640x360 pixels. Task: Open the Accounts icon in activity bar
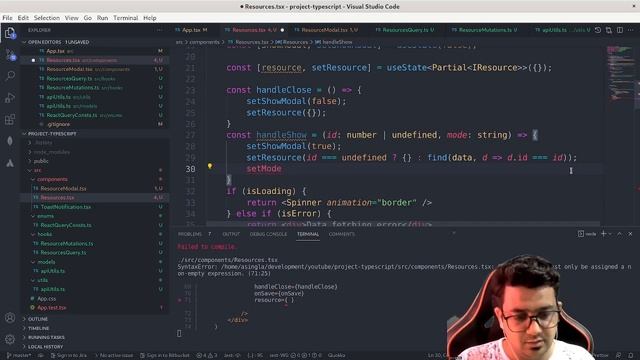(10, 318)
